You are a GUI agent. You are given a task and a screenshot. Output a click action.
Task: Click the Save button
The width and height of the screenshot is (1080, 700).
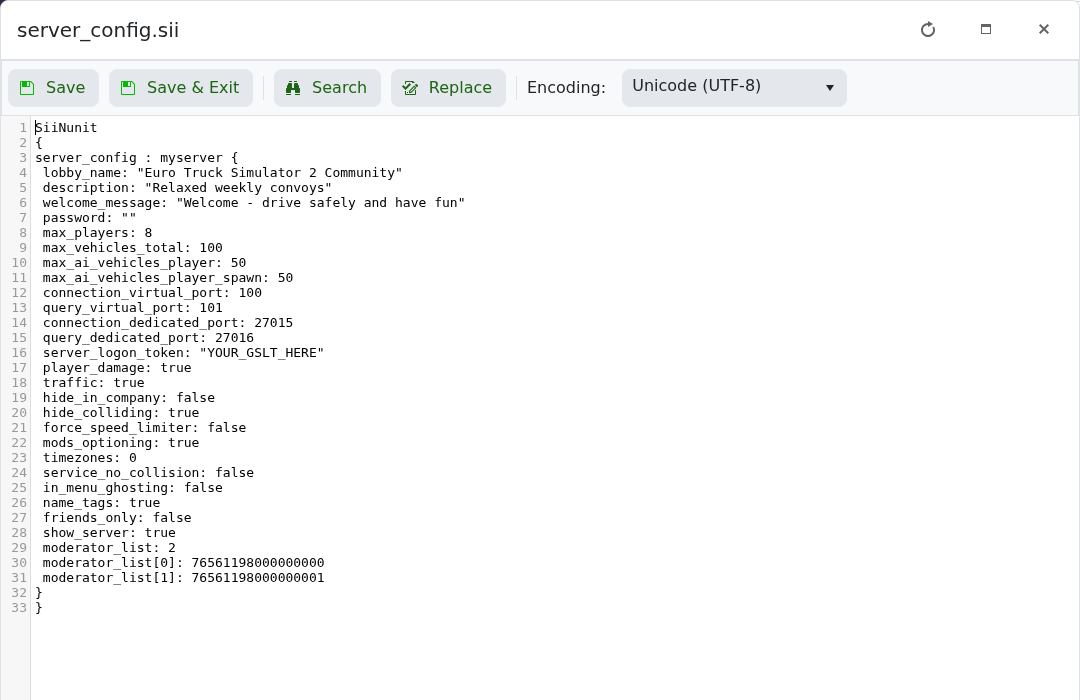click(54, 88)
